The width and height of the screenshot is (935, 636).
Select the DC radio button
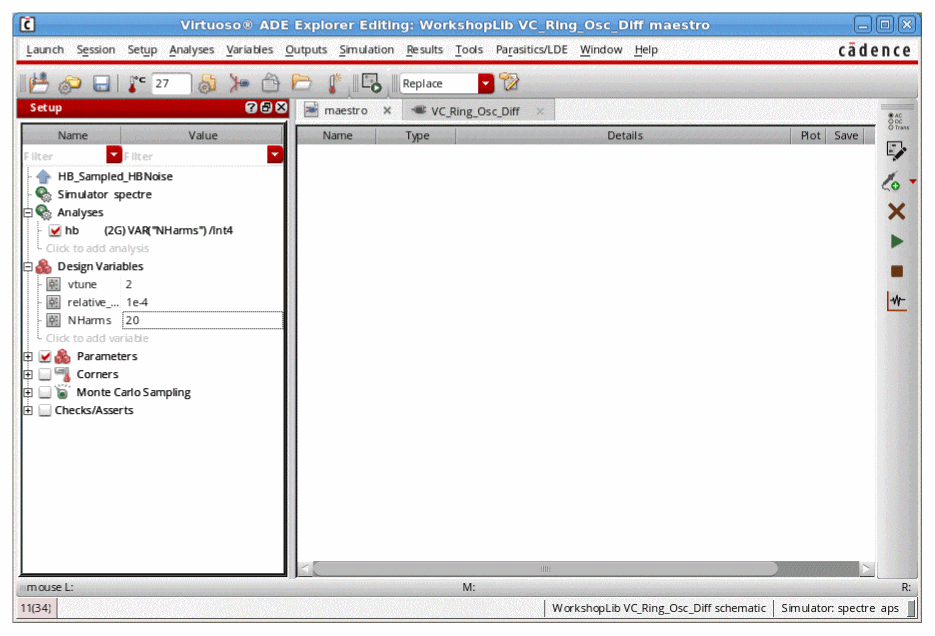pyautogui.click(x=891, y=121)
